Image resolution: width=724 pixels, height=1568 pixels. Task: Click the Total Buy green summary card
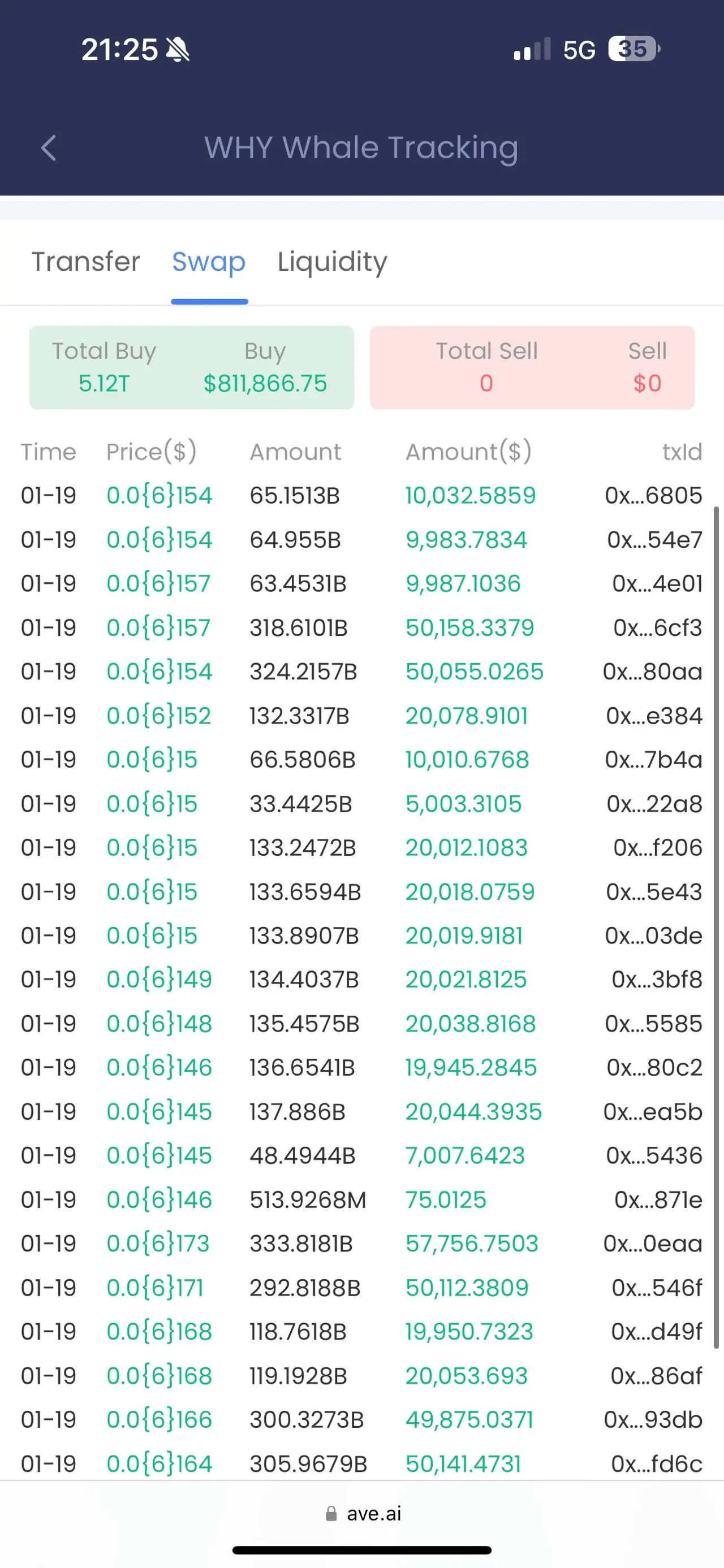pyautogui.click(x=191, y=367)
